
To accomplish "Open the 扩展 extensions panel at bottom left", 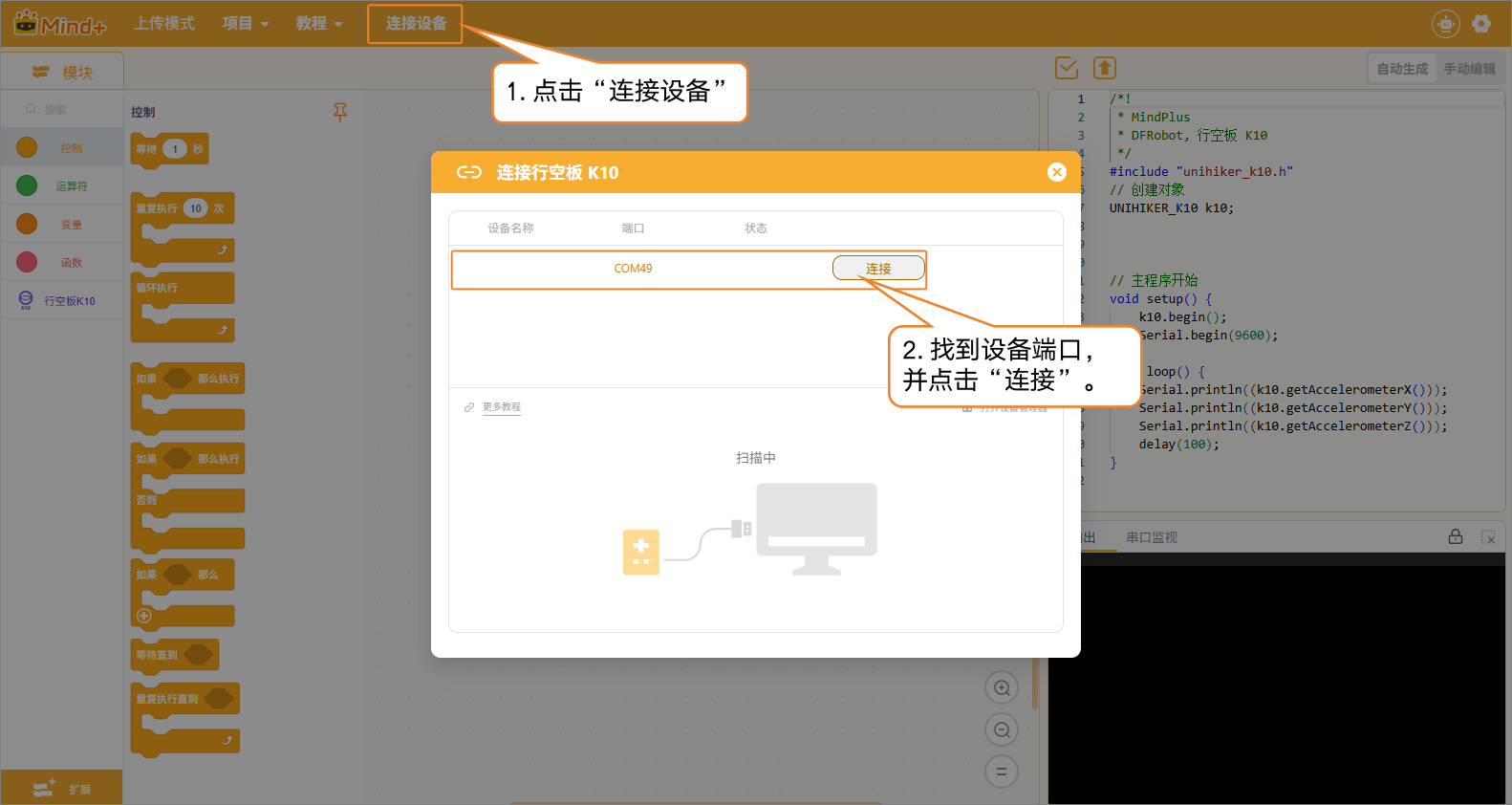I will click(62, 789).
